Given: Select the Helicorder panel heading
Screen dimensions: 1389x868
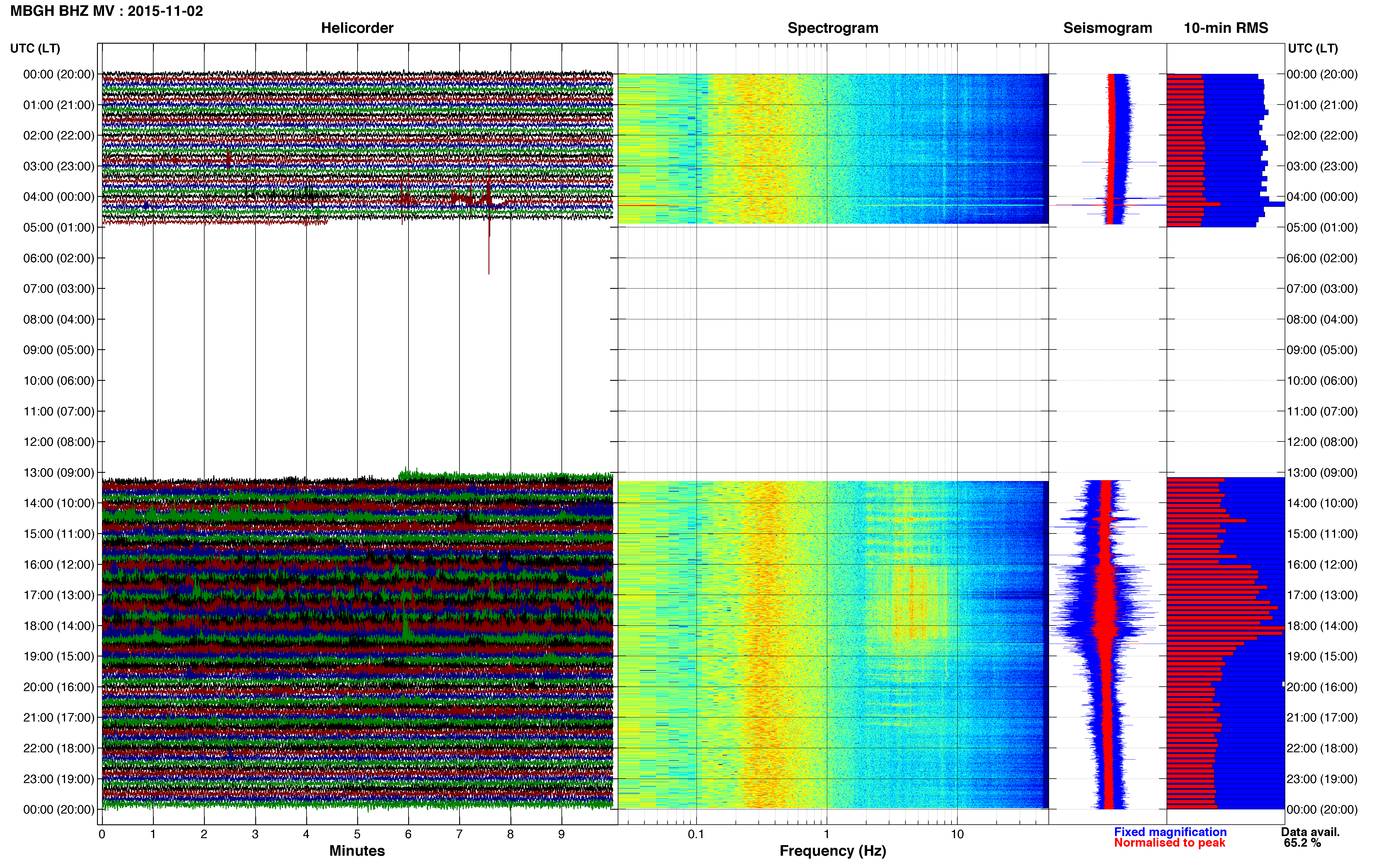Looking at the screenshot, I should 357,28.
